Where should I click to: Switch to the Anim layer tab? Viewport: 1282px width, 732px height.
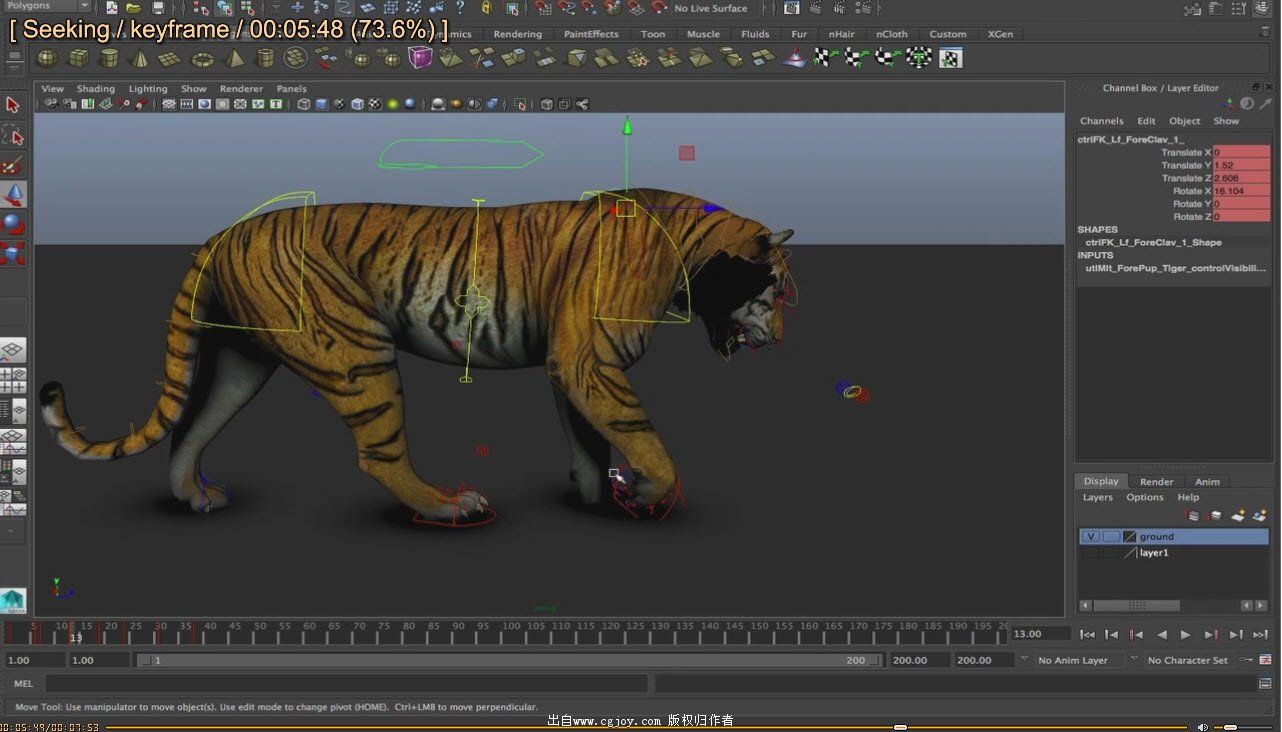click(1207, 481)
